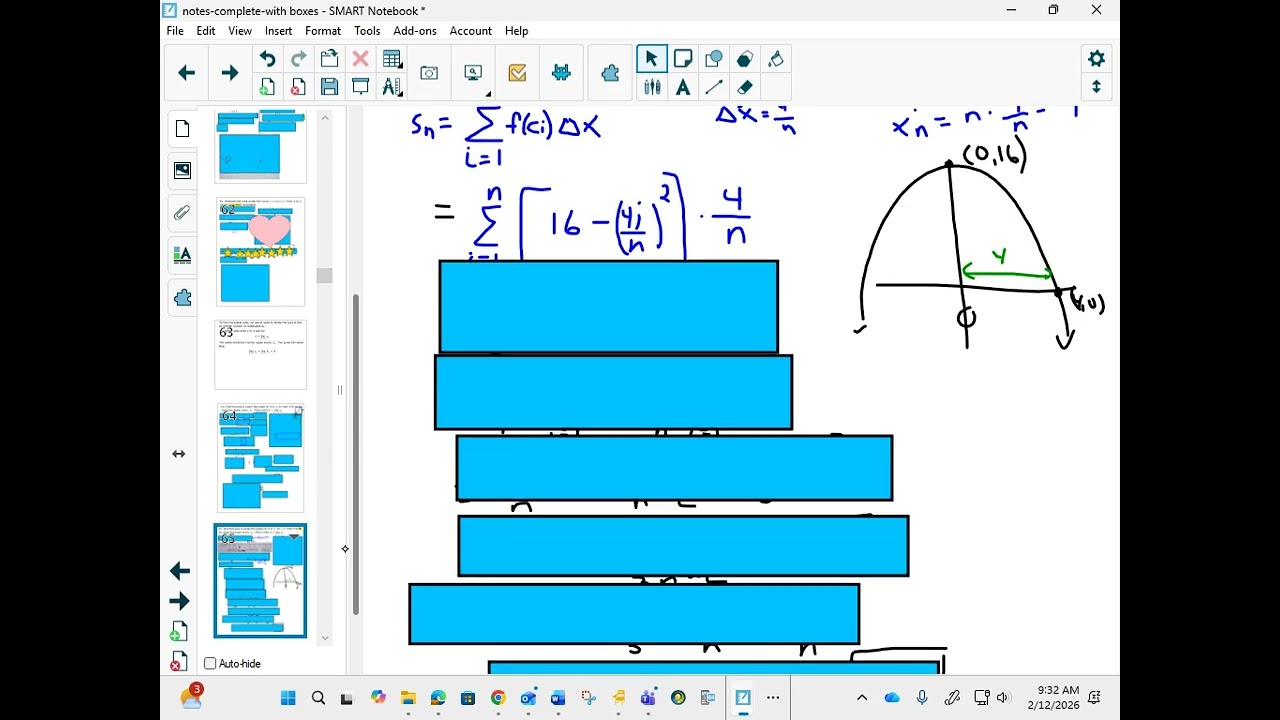Open the Page Sorter tab
Image resolution: width=1280 pixels, height=720 pixels.
[182, 129]
